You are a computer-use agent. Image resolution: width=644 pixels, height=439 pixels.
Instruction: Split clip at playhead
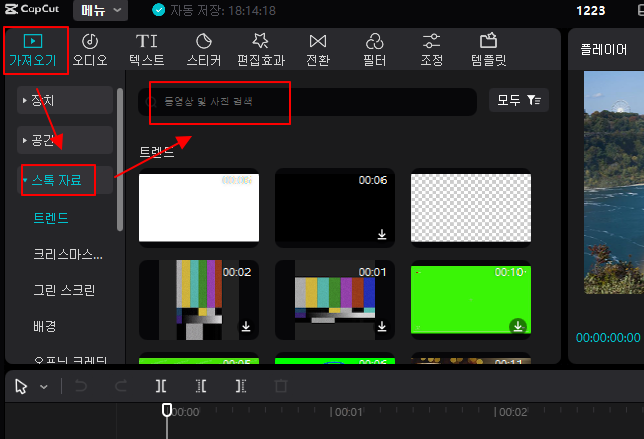(161, 386)
